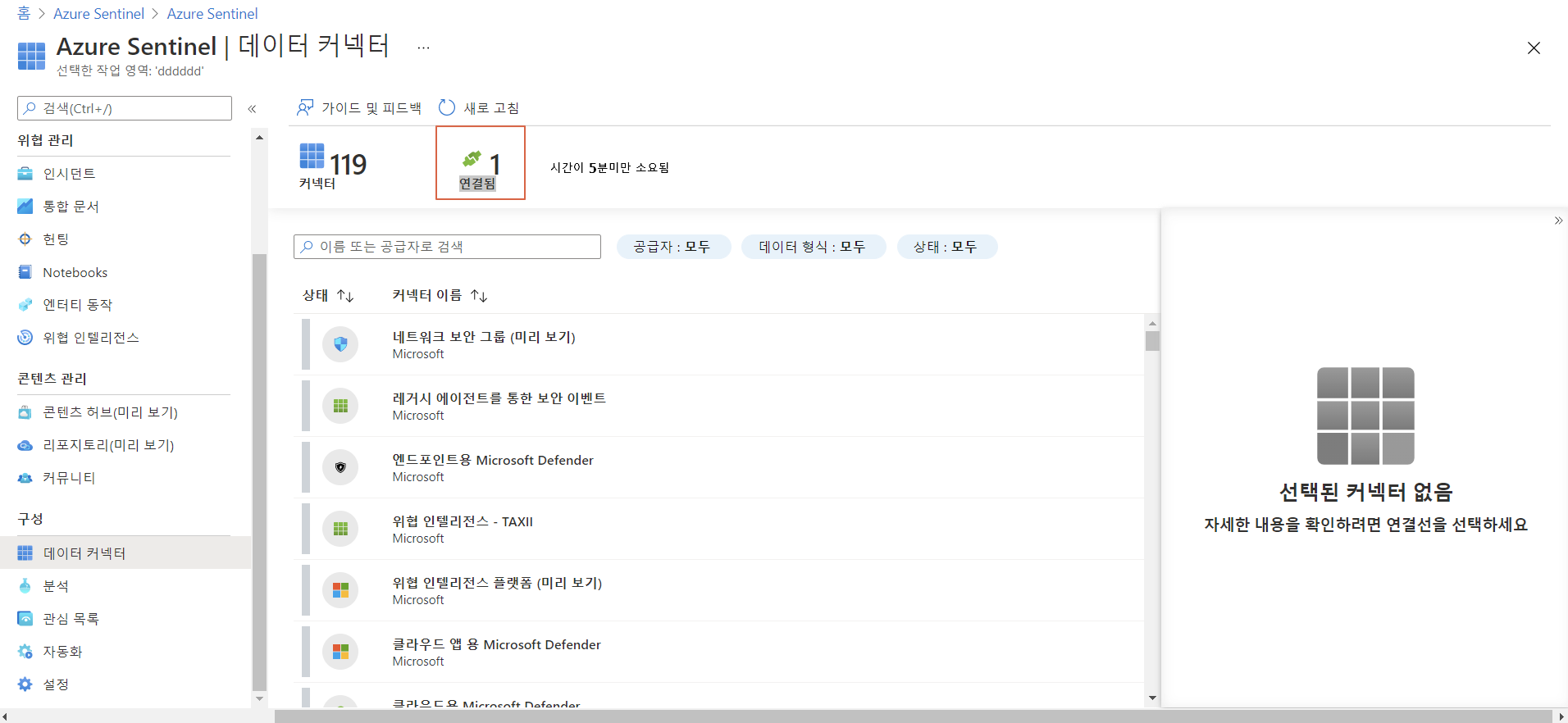Click the 데이터 커넥터 grid icon in sidebar
Viewport: 1568px width, 723px height.
(x=25, y=553)
